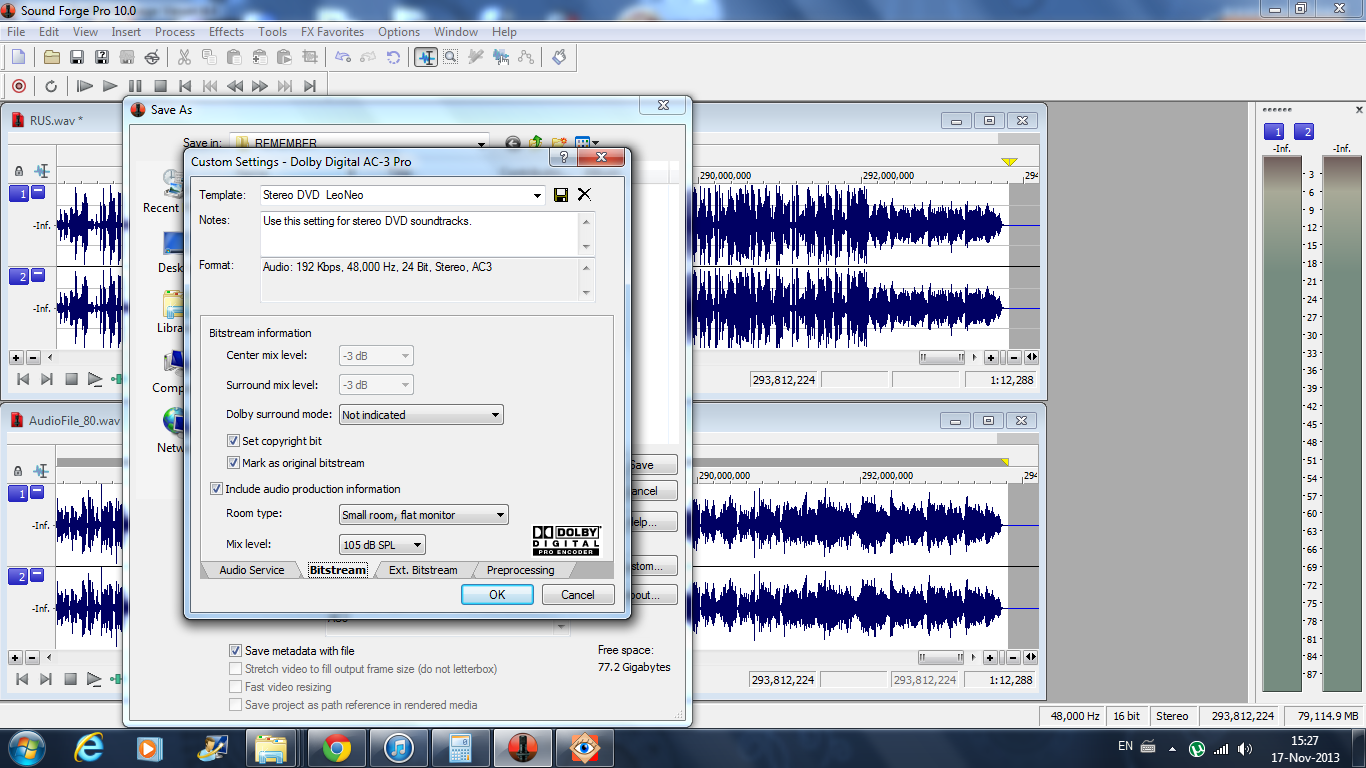This screenshot has width=1366, height=768.
Task: Delete template using the X icon
Action: pos(584,195)
